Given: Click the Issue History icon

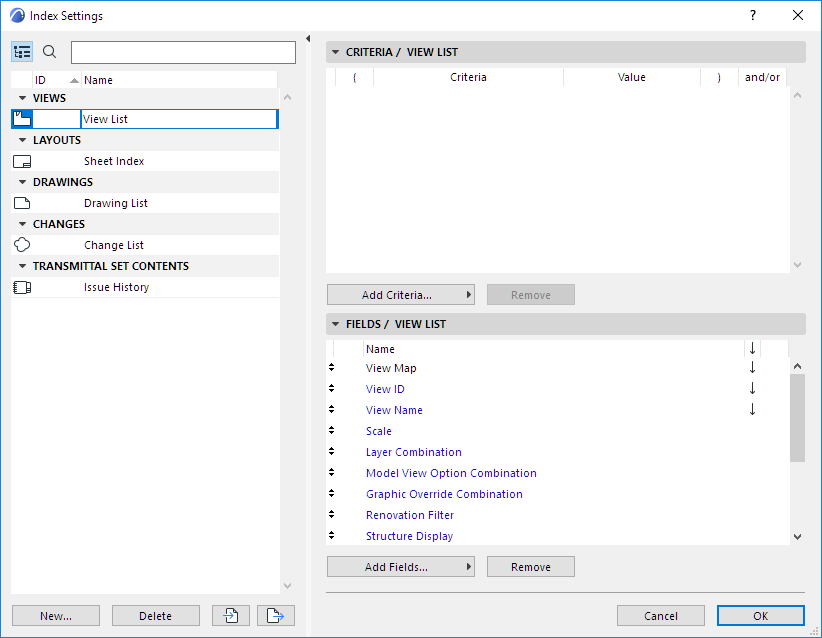Looking at the screenshot, I should 22,286.
